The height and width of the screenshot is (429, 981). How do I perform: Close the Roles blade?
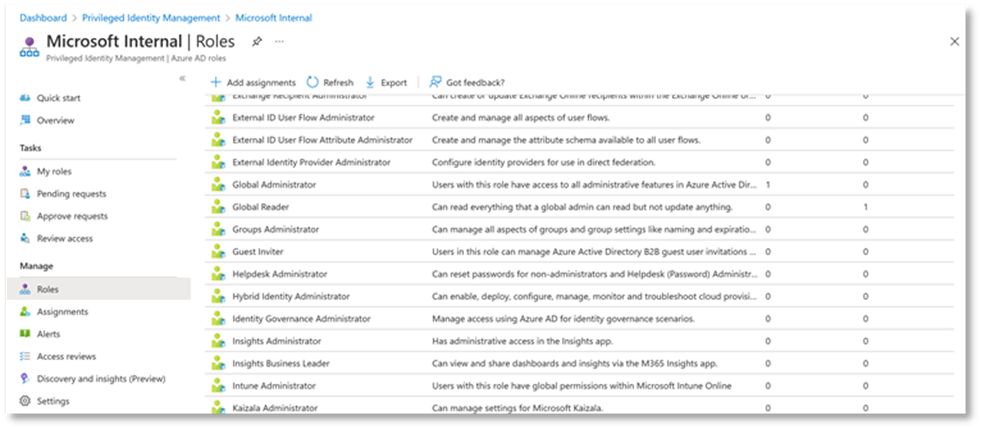point(954,41)
